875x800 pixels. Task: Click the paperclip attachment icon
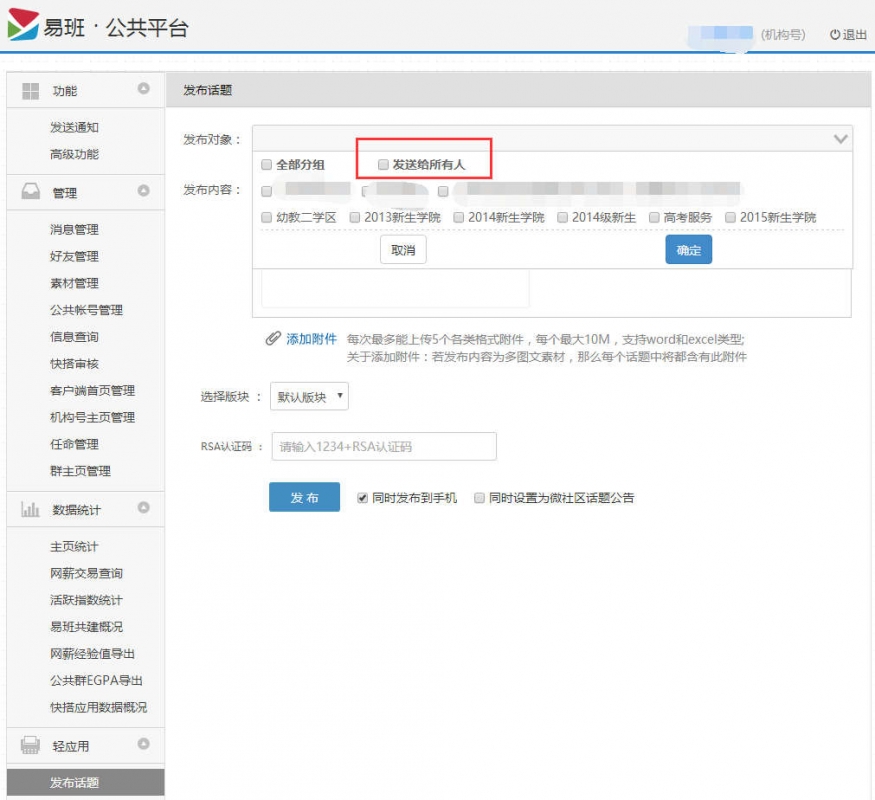pos(273,339)
